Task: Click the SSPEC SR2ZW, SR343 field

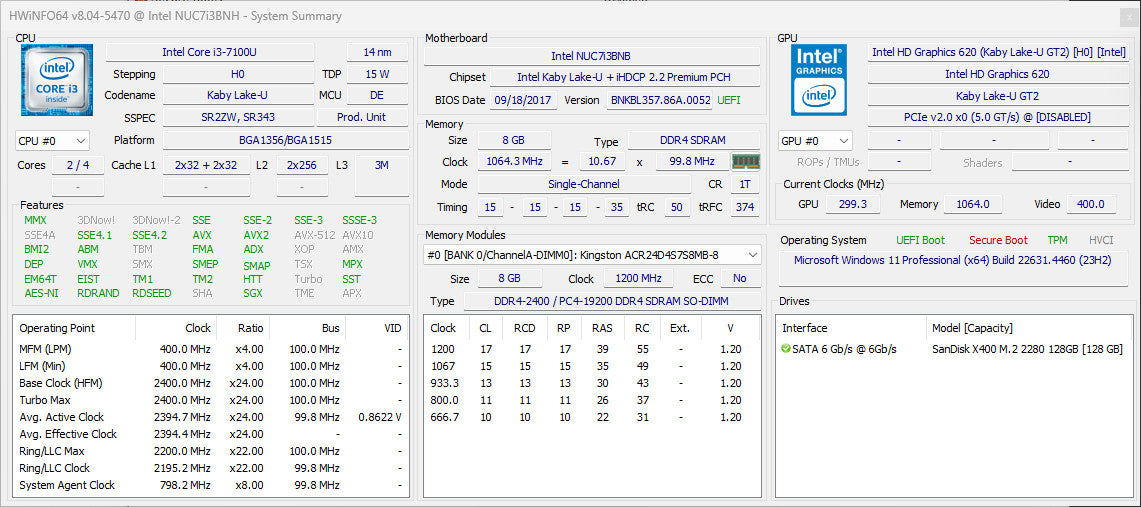Action: [x=238, y=117]
